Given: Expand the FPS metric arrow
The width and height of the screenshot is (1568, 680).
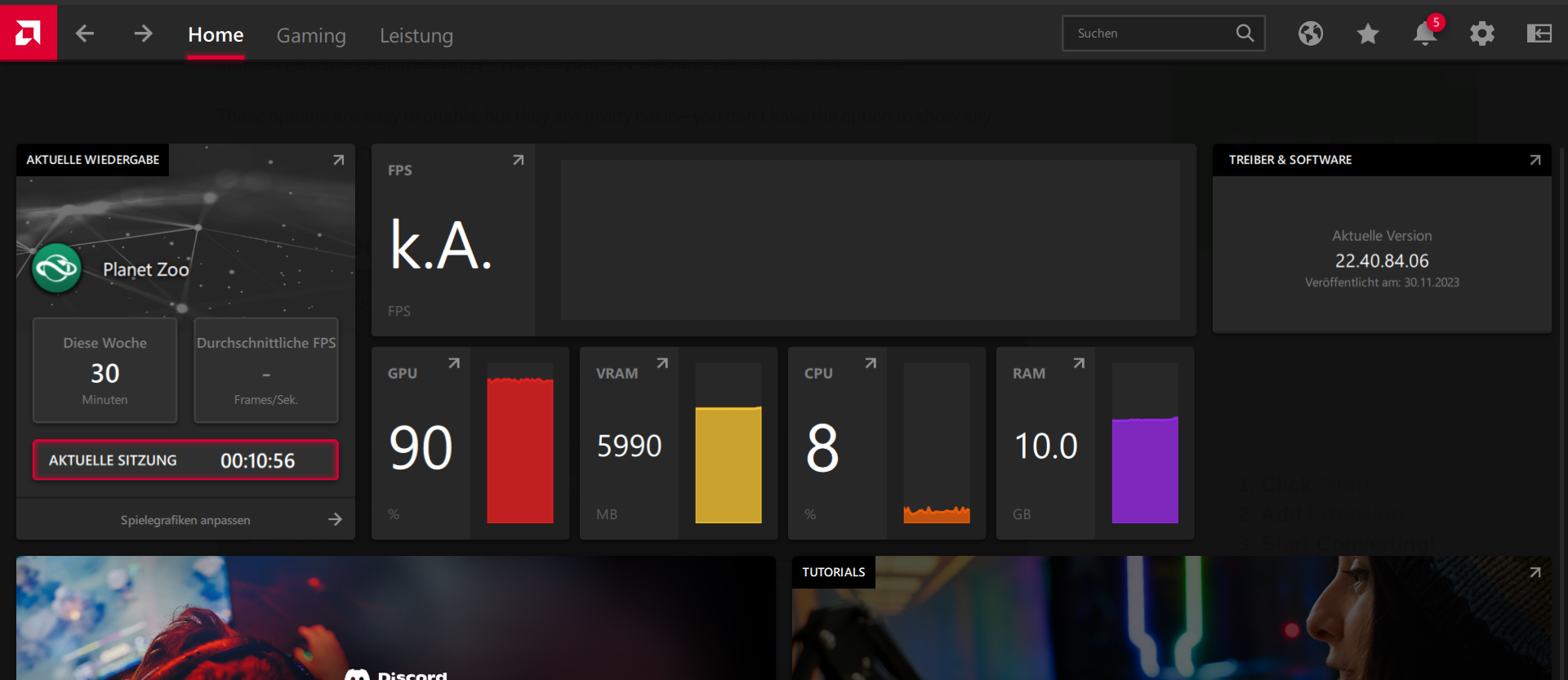Looking at the screenshot, I should [518, 160].
